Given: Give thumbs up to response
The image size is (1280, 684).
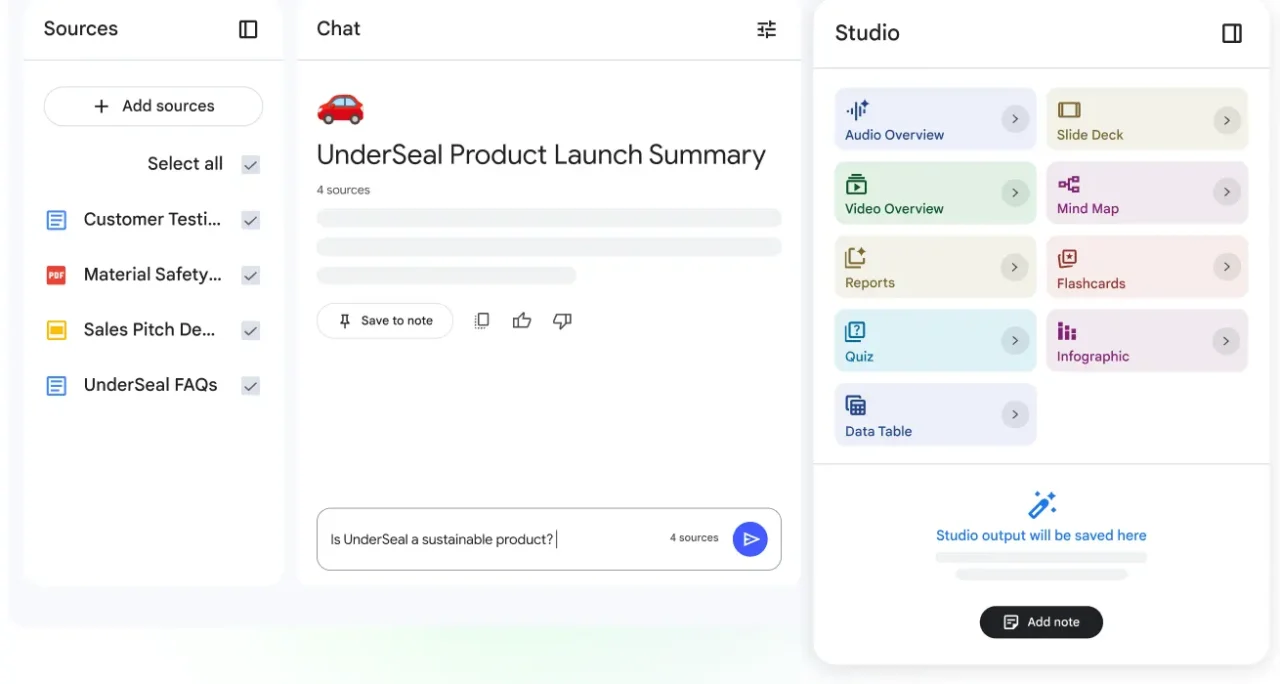Looking at the screenshot, I should (x=522, y=321).
